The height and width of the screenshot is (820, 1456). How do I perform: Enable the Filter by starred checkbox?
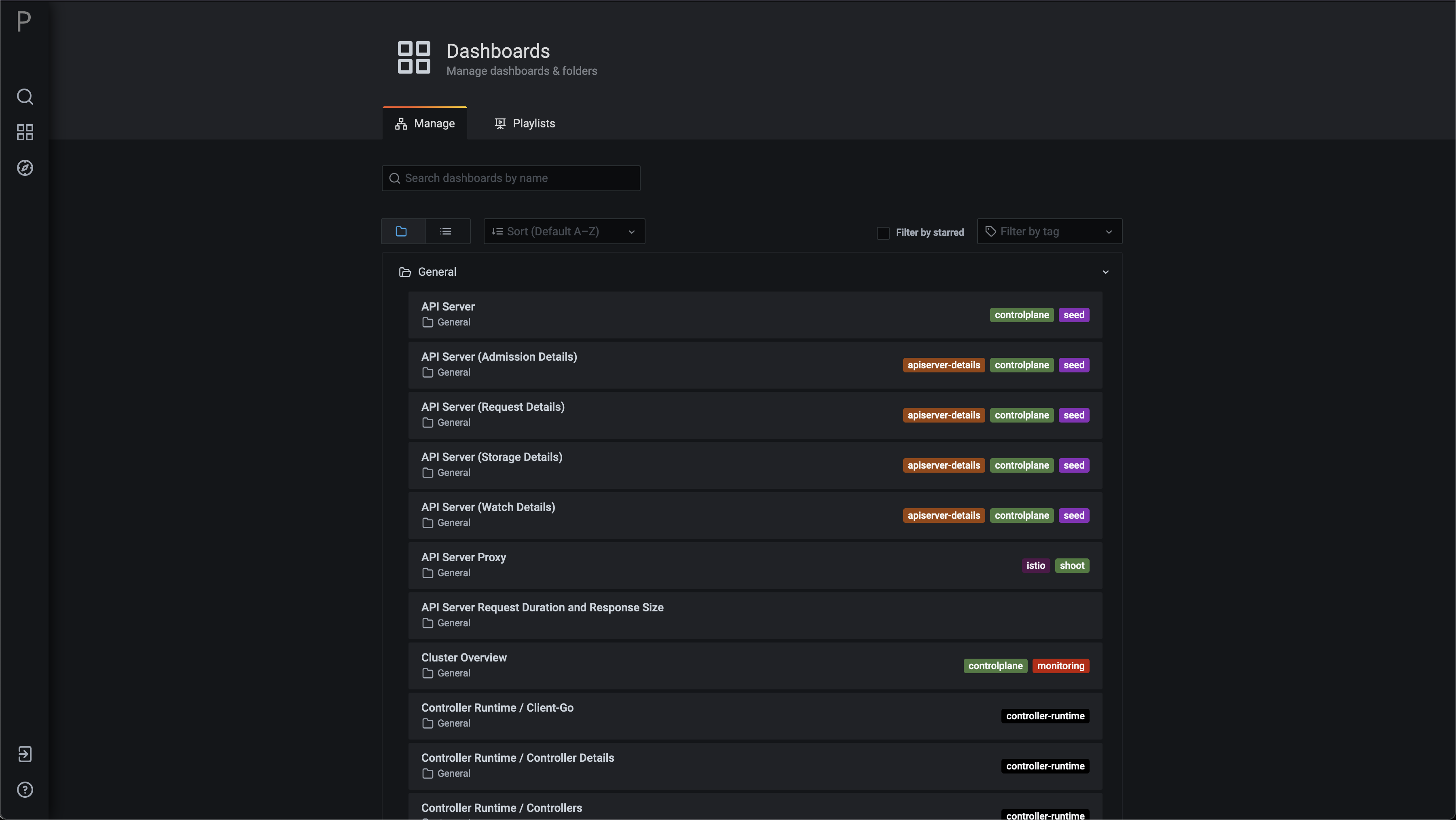point(883,233)
